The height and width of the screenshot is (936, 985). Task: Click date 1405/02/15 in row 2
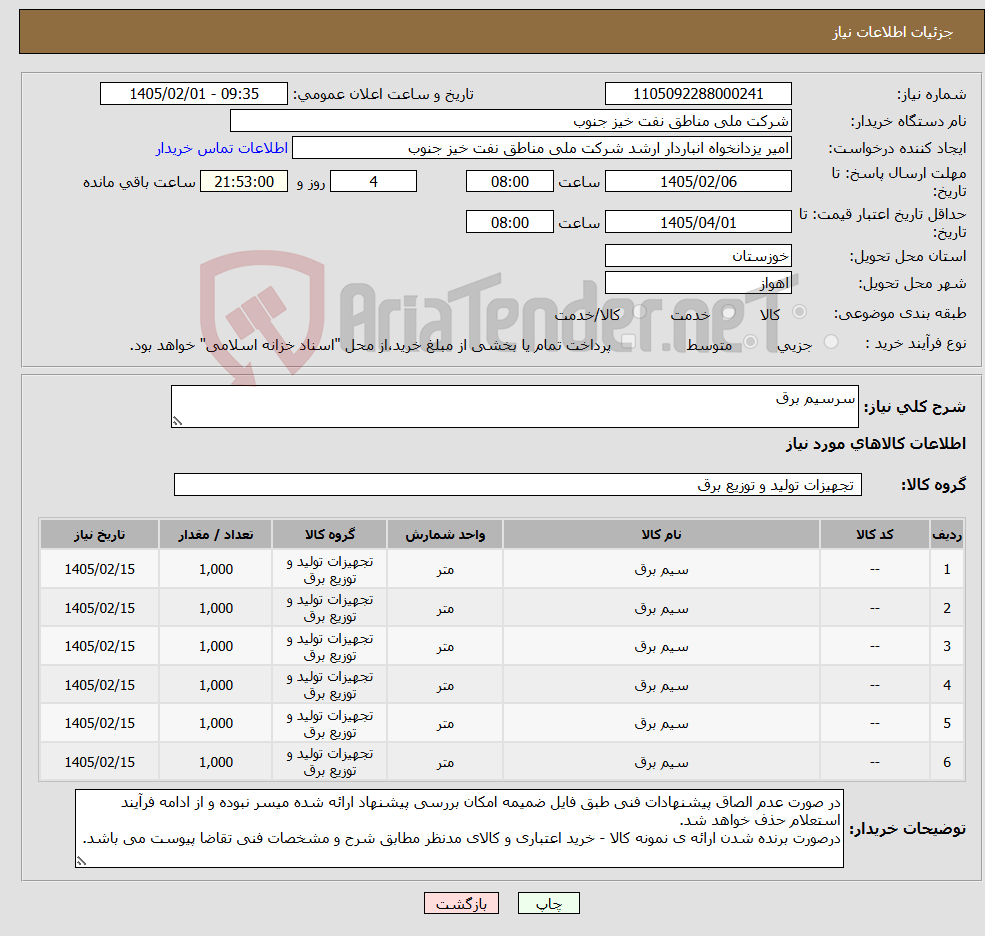coord(99,608)
